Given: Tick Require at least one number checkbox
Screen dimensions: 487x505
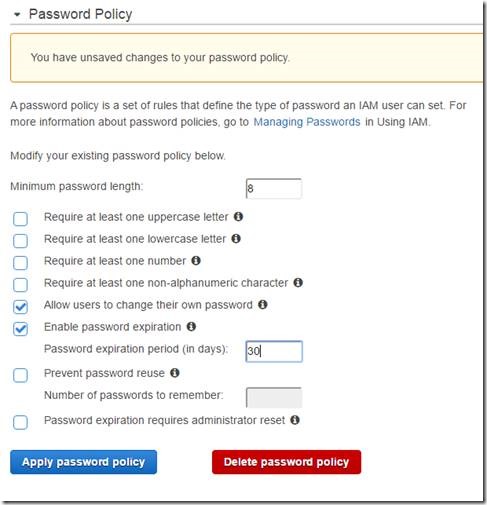Looking at the screenshot, I should (x=20, y=263).
